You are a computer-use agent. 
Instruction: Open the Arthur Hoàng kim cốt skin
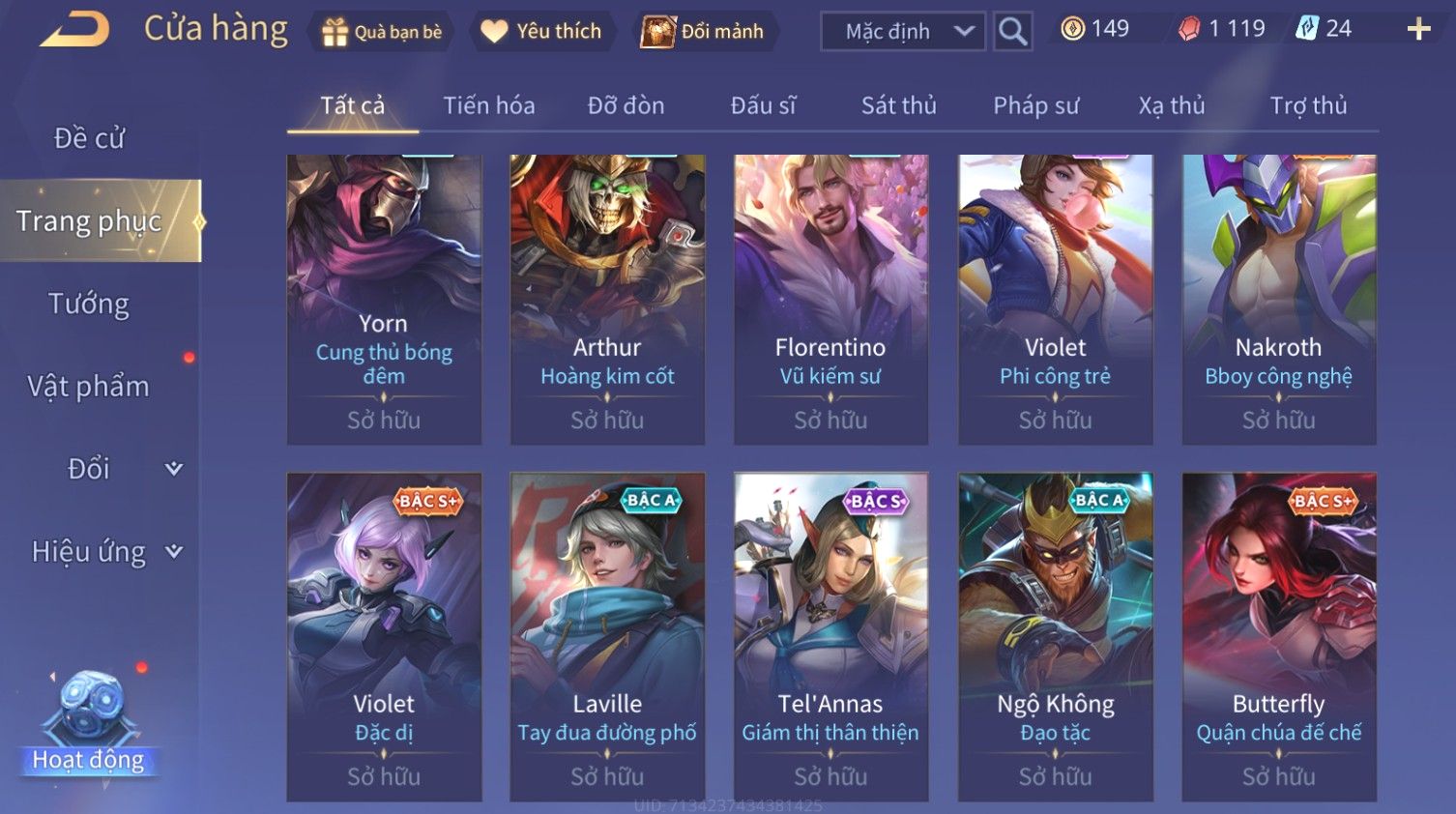[607, 300]
